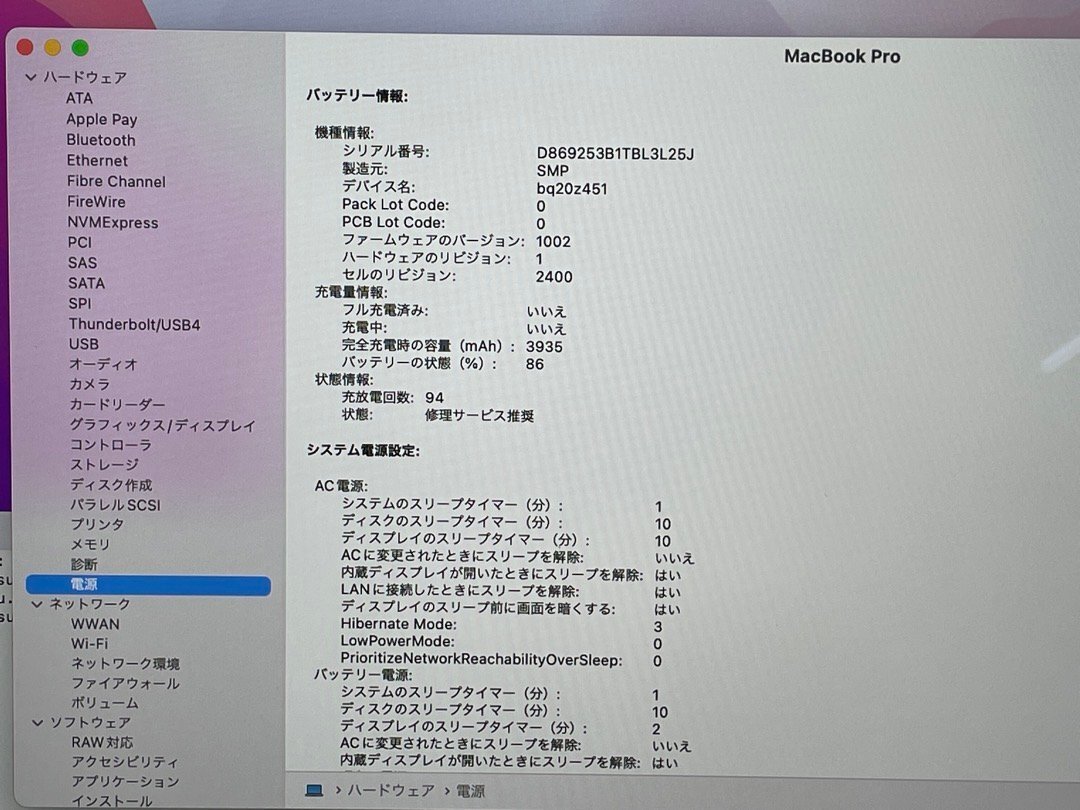1080x810 pixels.
Task: Click PrioritizeNetworkReachabilityOverSleep label
Action: (481, 659)
